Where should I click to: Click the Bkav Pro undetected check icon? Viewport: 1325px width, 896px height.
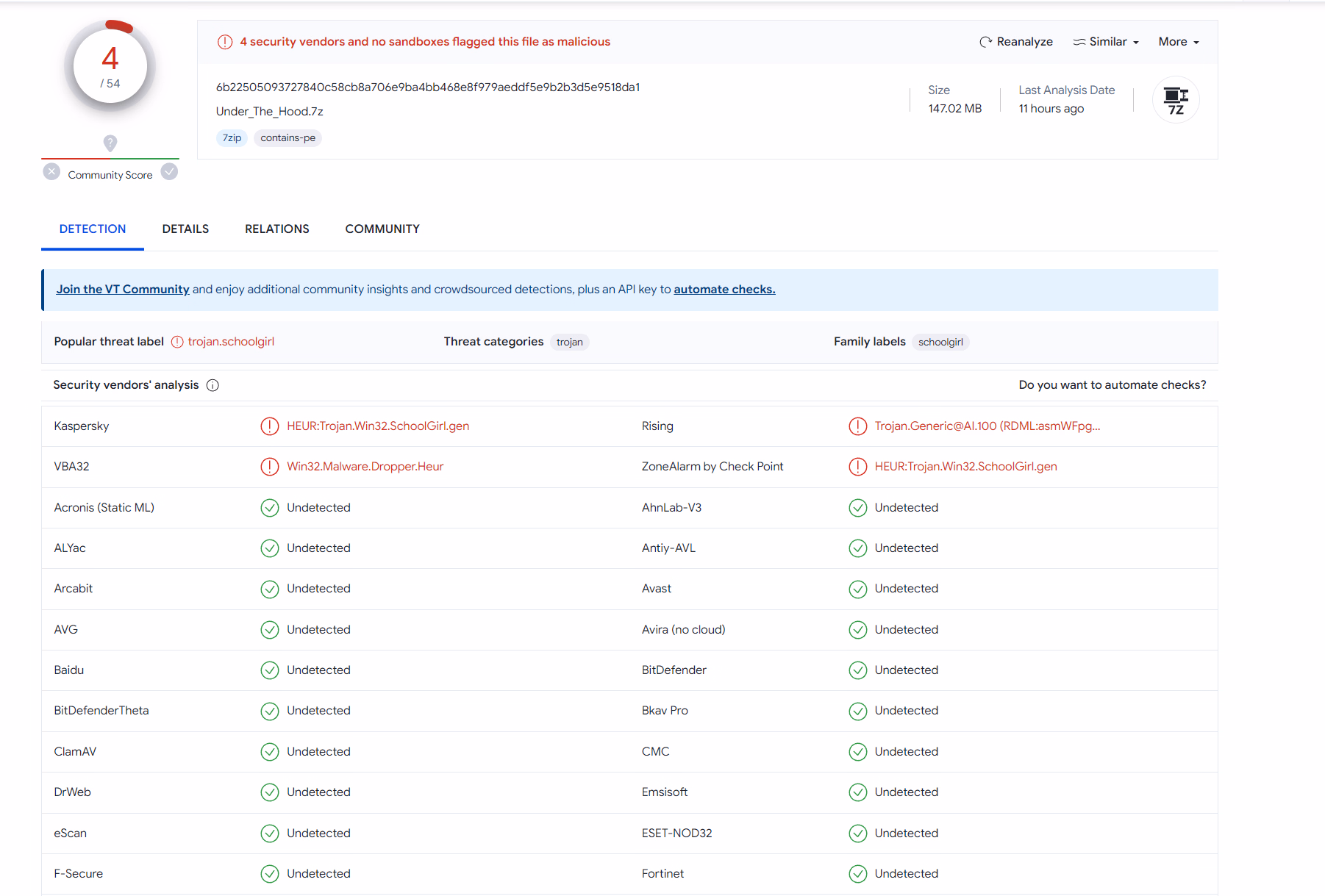coord(858,711)
